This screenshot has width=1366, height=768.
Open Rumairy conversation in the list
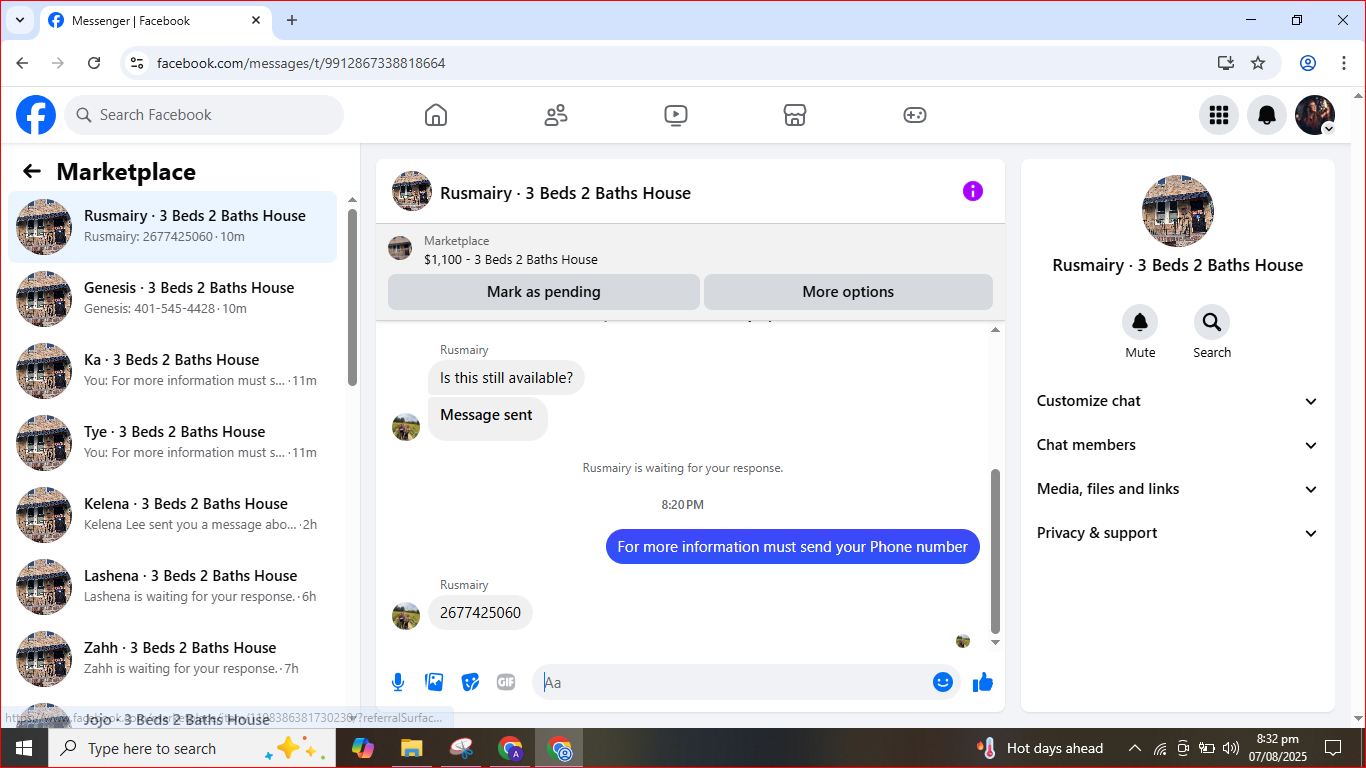pos(173,227)
